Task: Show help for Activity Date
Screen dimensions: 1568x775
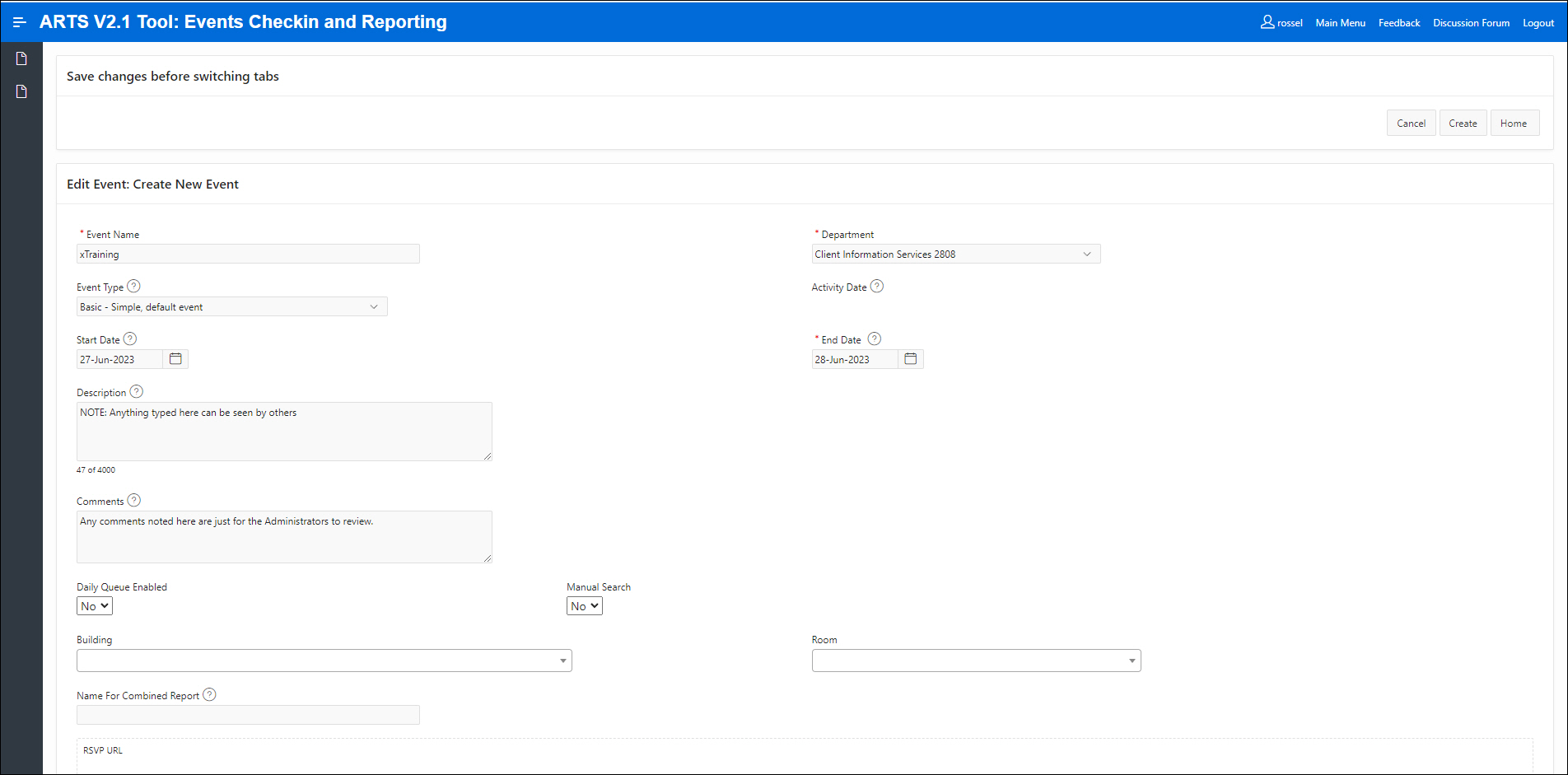Action: 877,287
